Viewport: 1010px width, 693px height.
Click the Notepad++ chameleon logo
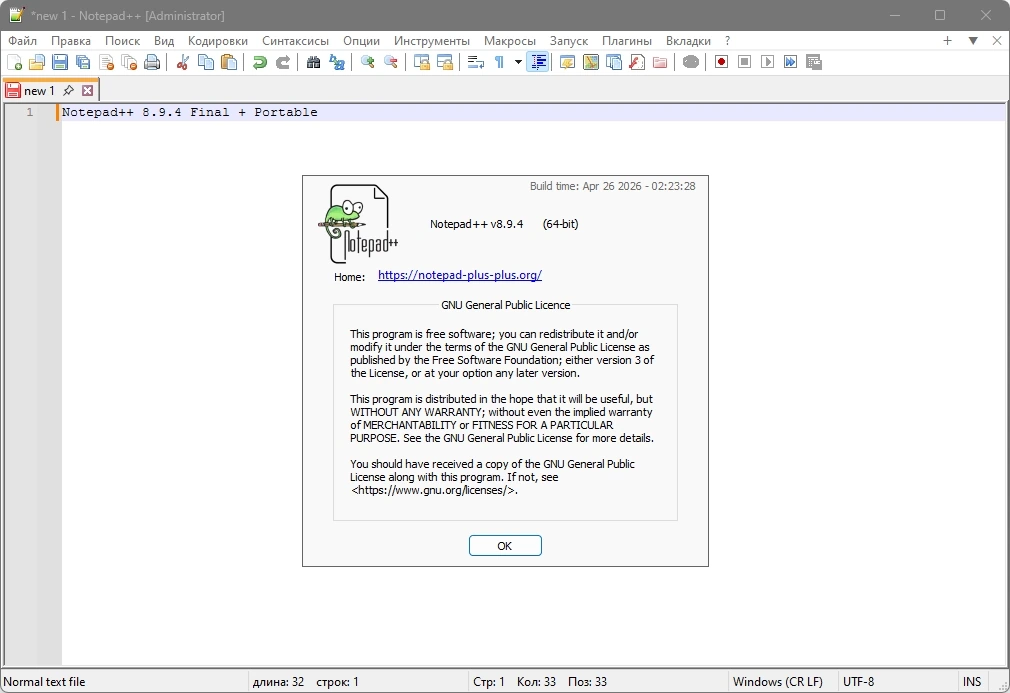[359, 224]
